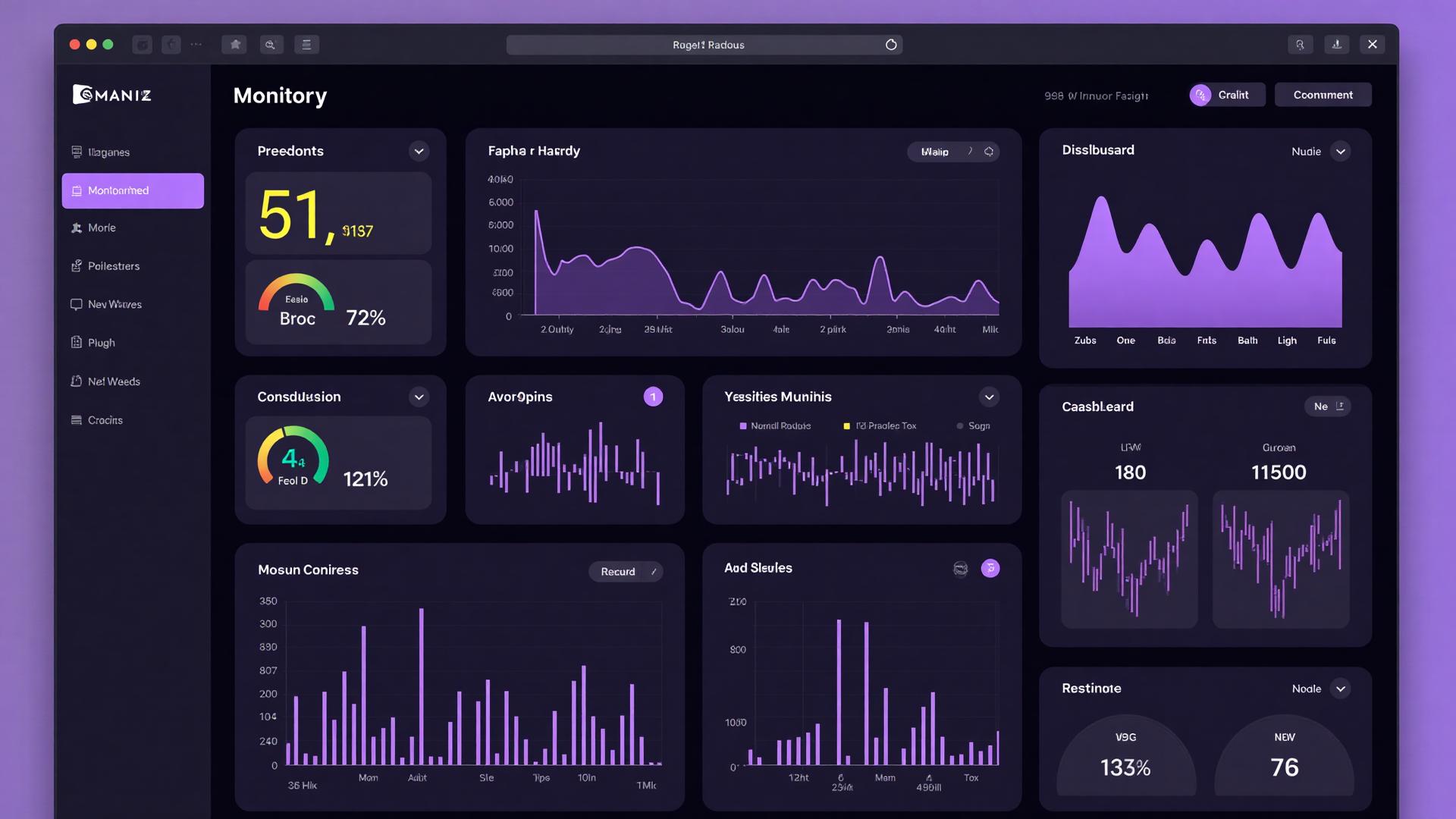Click the first grey toolbar icon

pos(142,45)
